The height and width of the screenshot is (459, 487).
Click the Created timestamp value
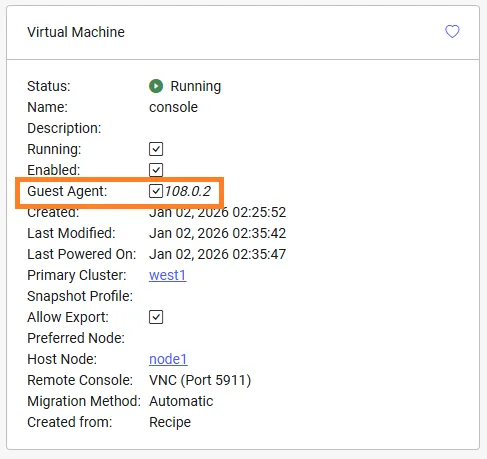pyautogui.click(x=217, y=212)
